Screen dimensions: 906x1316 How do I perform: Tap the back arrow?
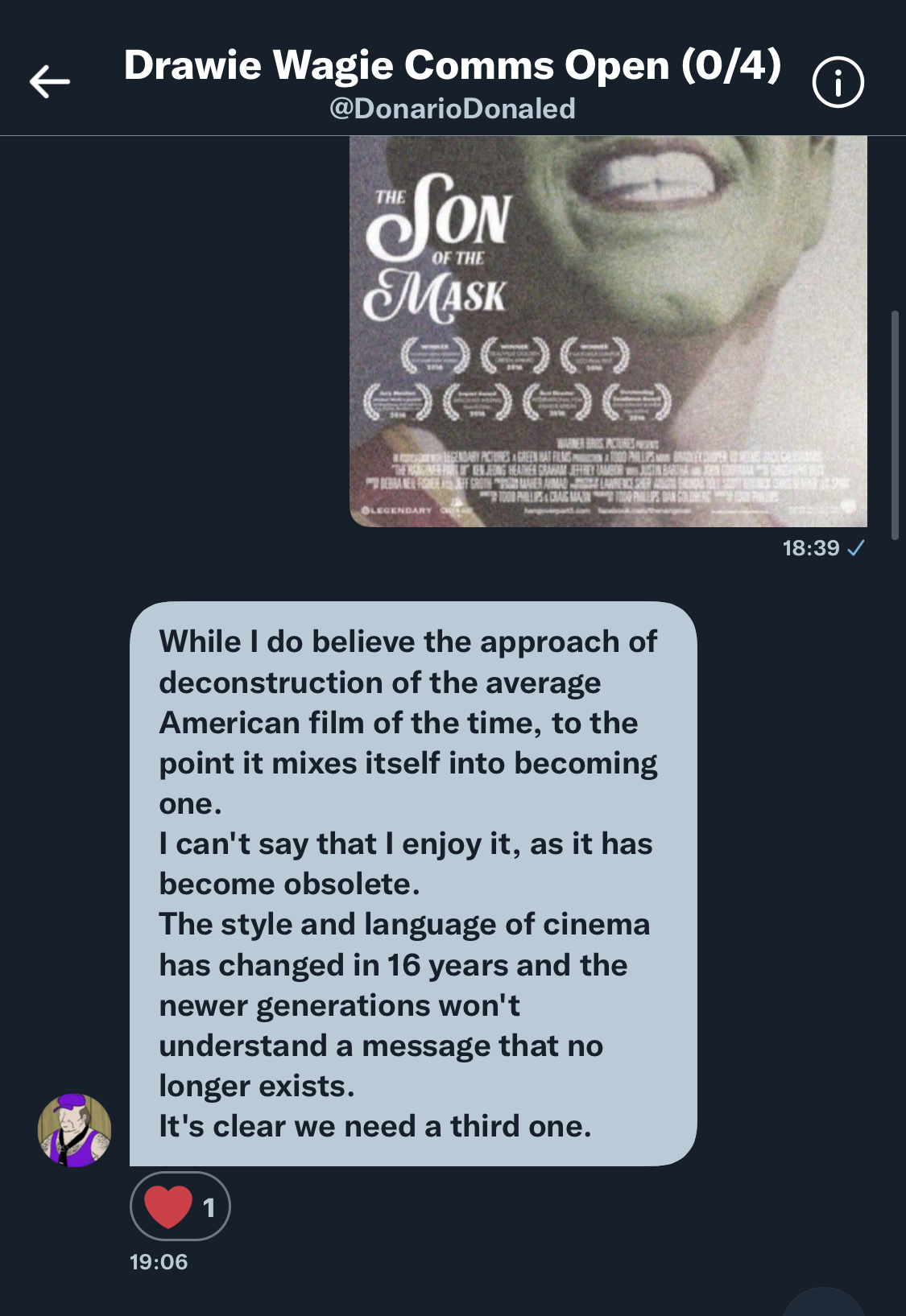pyautogui.click(x=50, y=81)
